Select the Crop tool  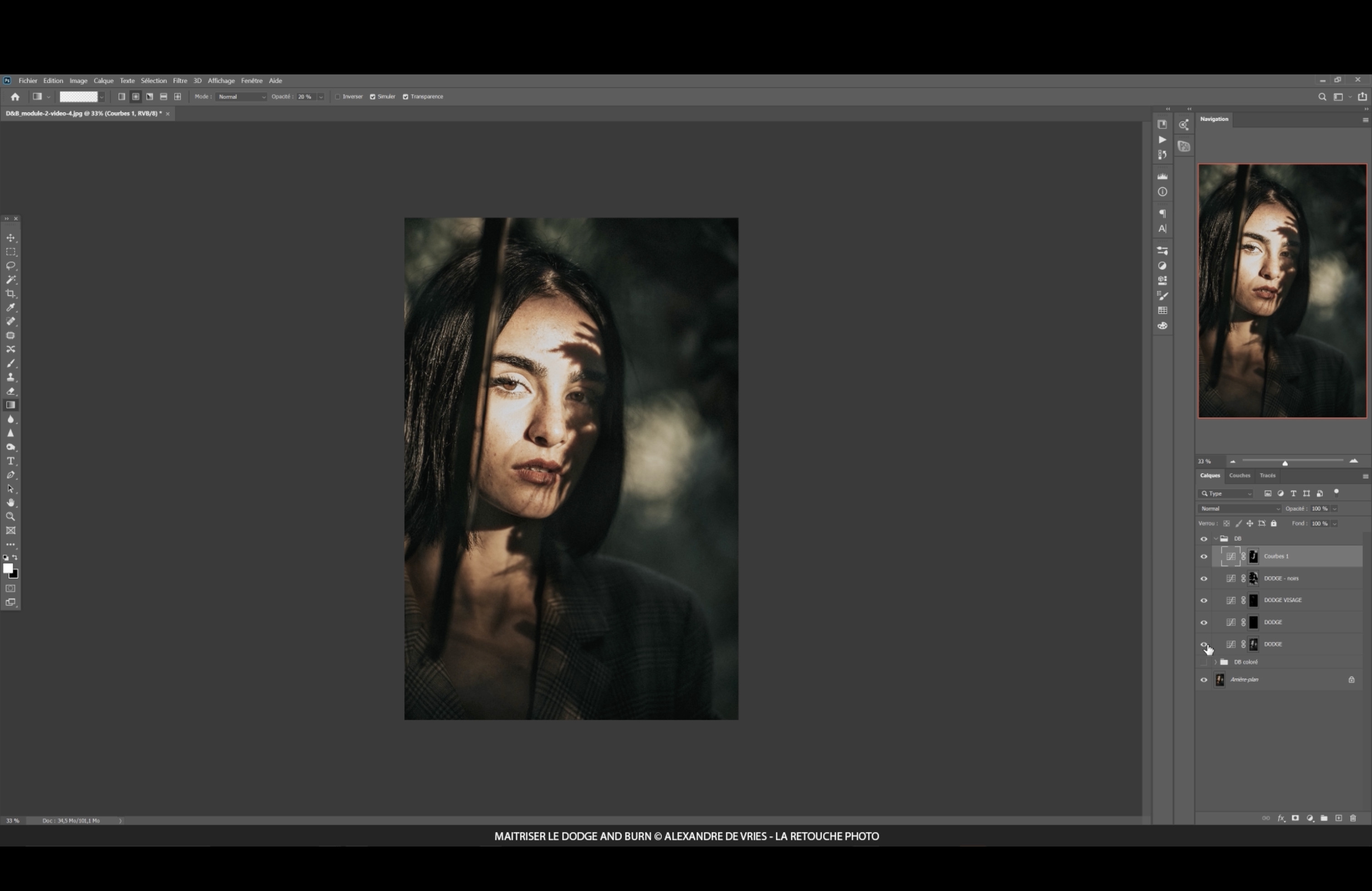(11, 294)
